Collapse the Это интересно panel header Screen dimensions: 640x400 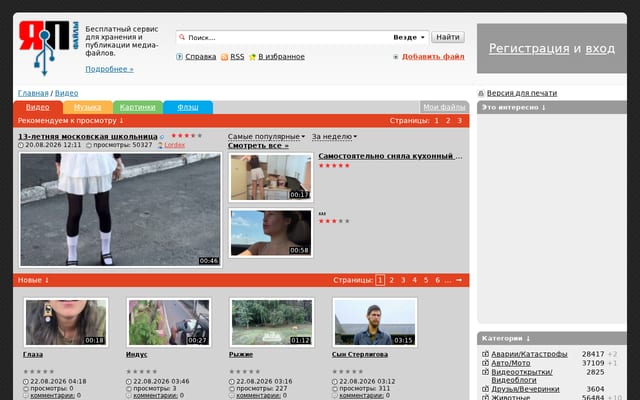[513, 107]
